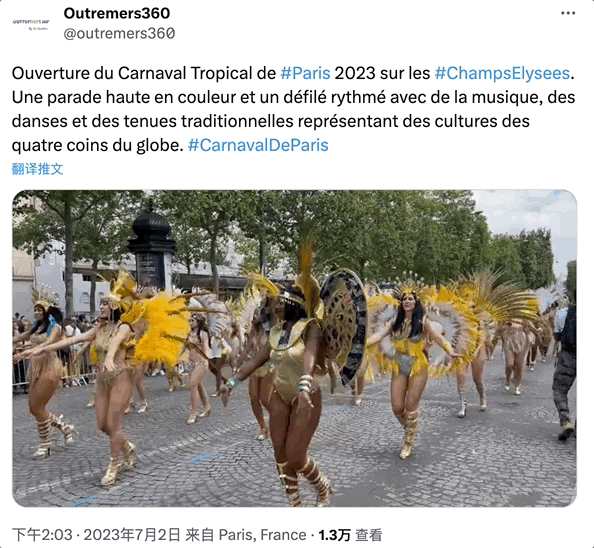View the 1.3万 查看 views count
The image size is (594, 548).
point(350,535)
